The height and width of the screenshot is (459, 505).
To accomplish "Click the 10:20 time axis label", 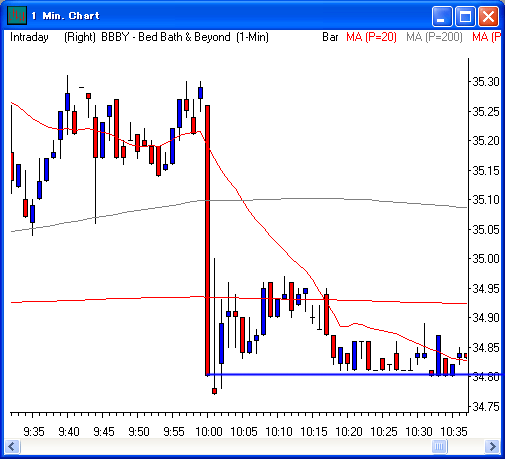I will click(349, 432).
